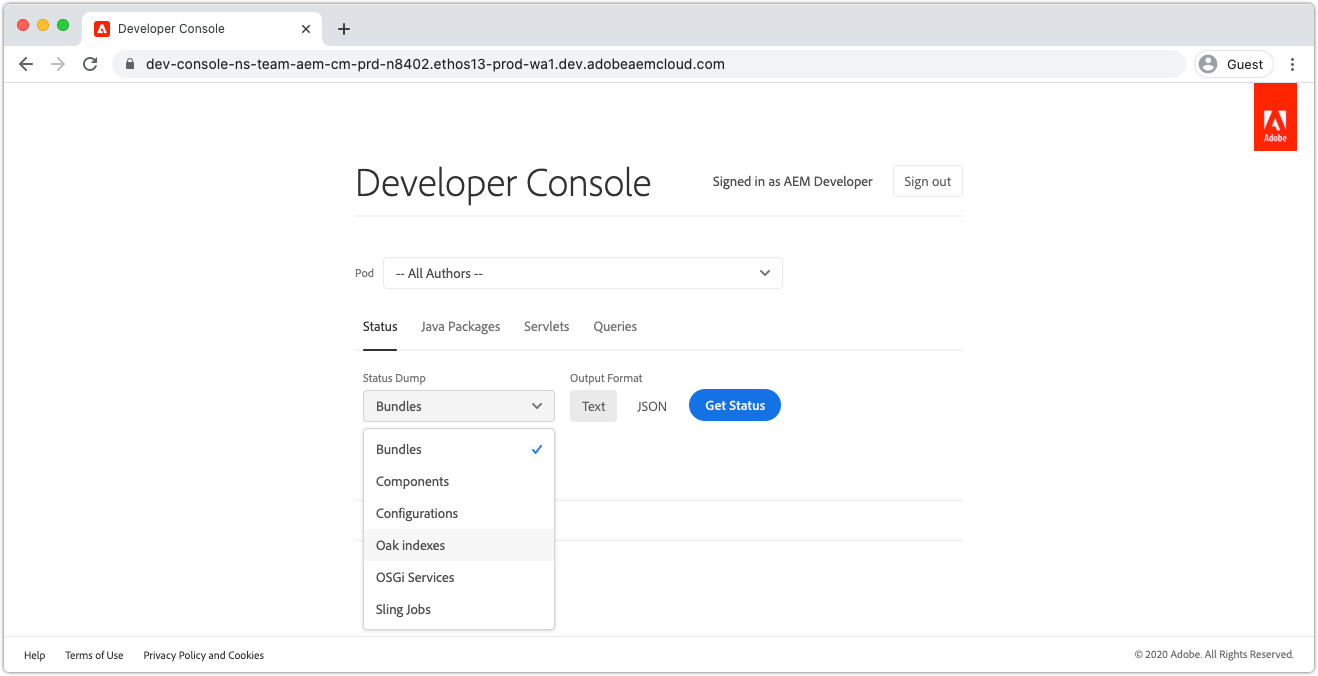Select the JSON output format
This screenshot has width=1318, height=676.
tap(652, 406)
